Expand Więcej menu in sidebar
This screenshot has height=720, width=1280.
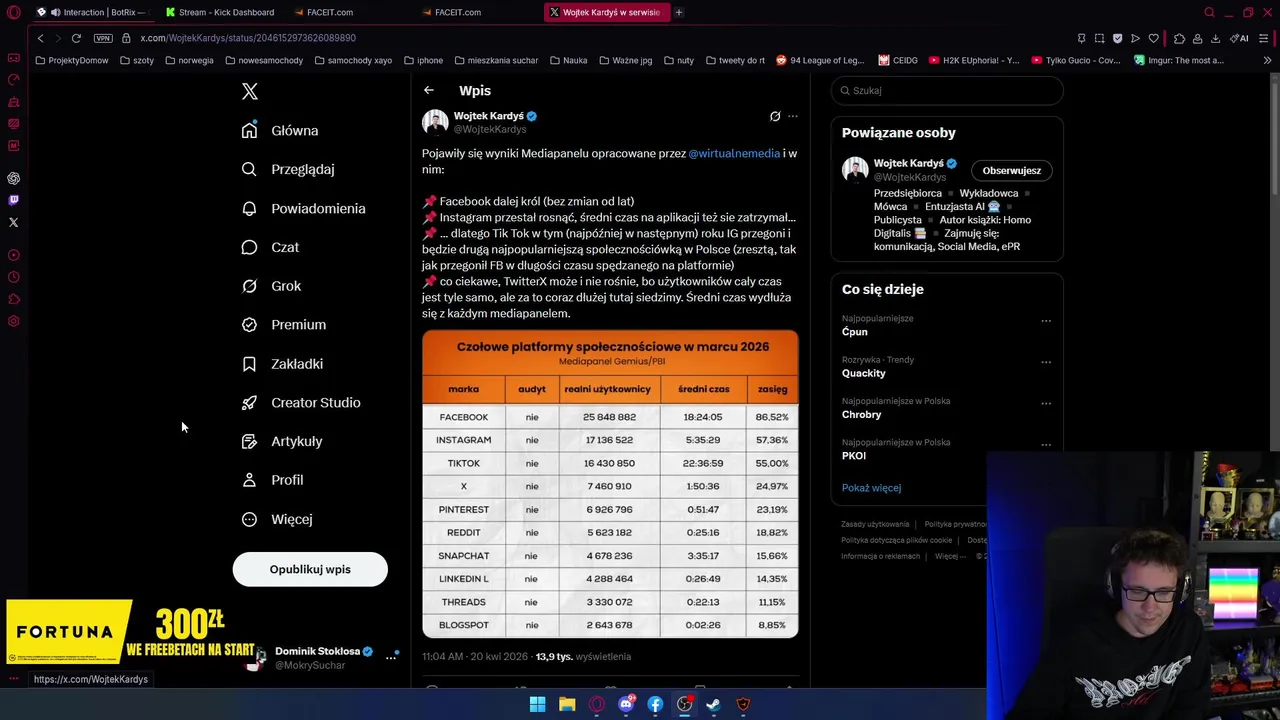click(277, 519)
